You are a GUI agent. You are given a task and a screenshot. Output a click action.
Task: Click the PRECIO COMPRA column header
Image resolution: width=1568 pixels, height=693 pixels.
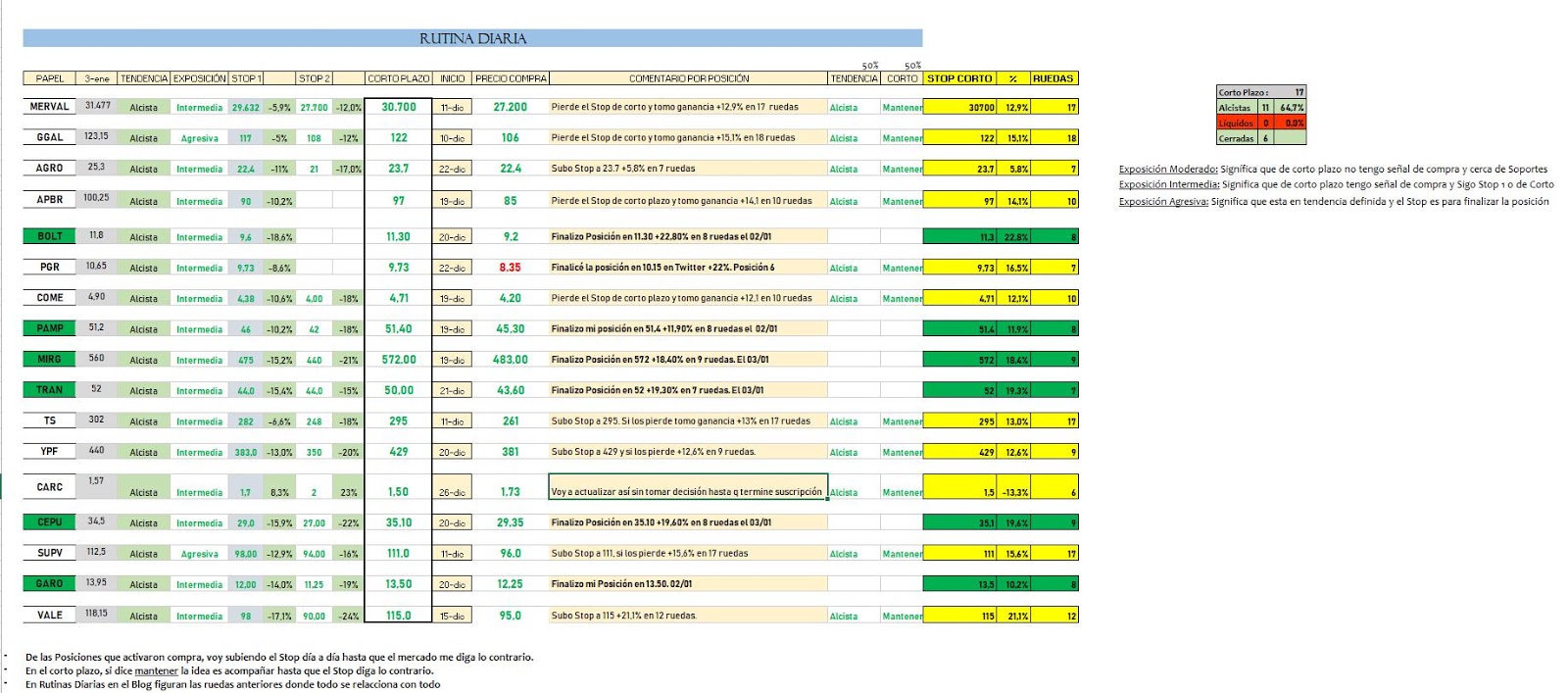click(x=511, y=78)
